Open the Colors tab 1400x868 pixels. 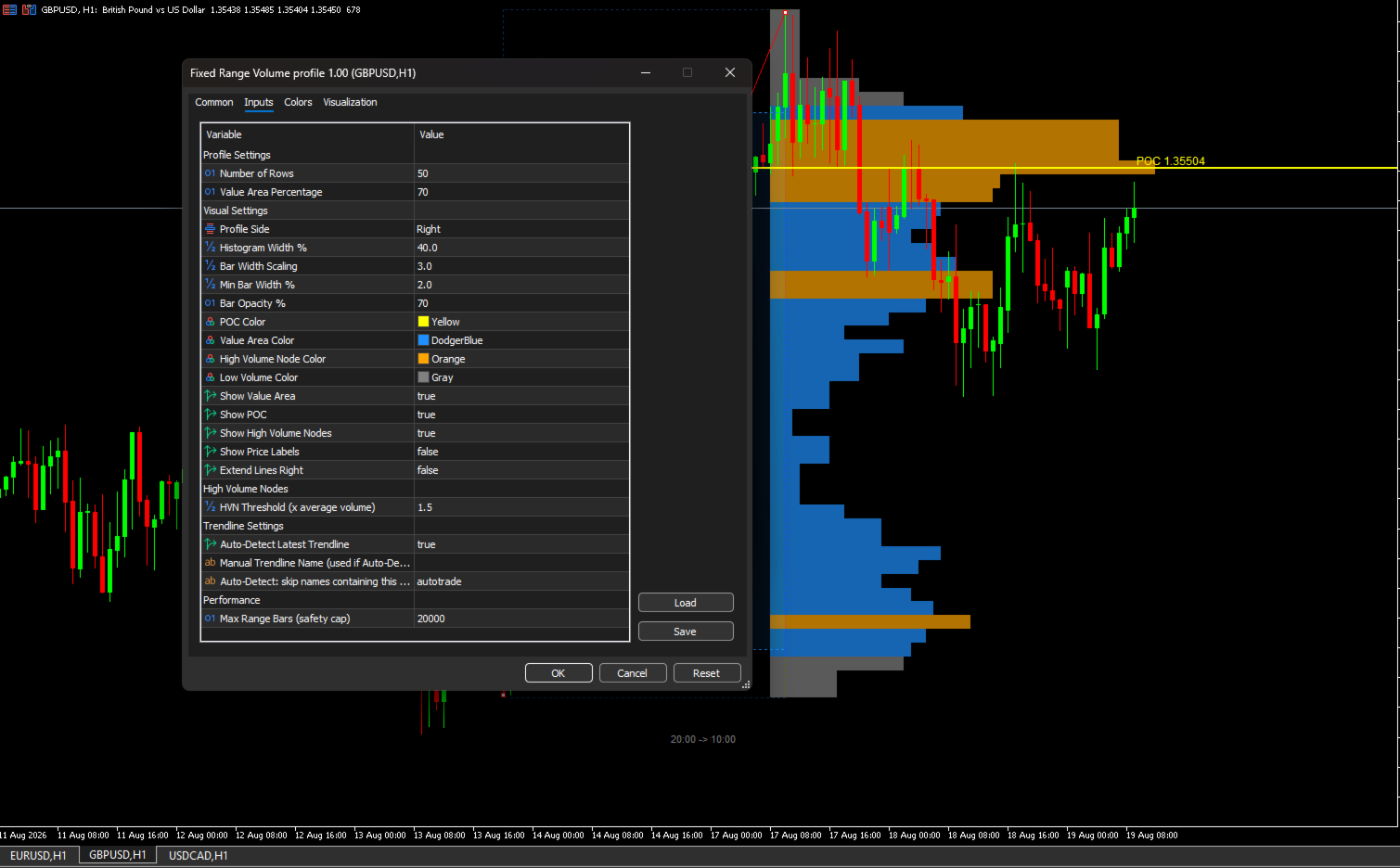pyautogui.click(x=298, y=102)
